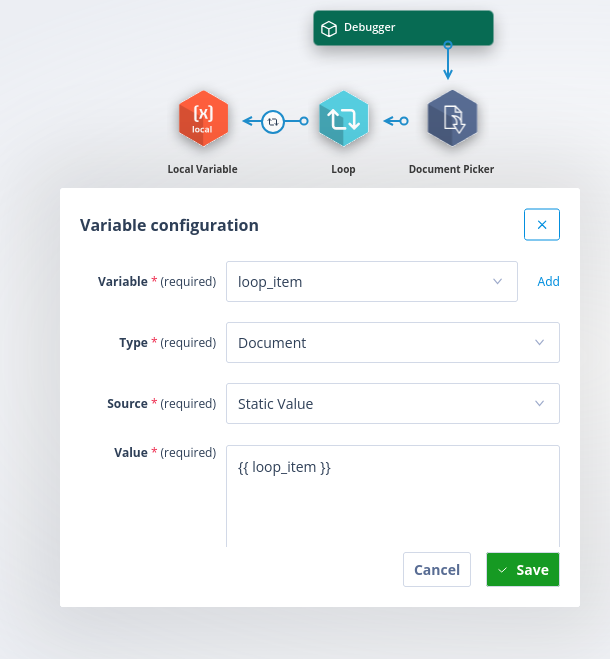Click the cube icon on Debugger block
The image size is (610, 659).
[329, 29]
